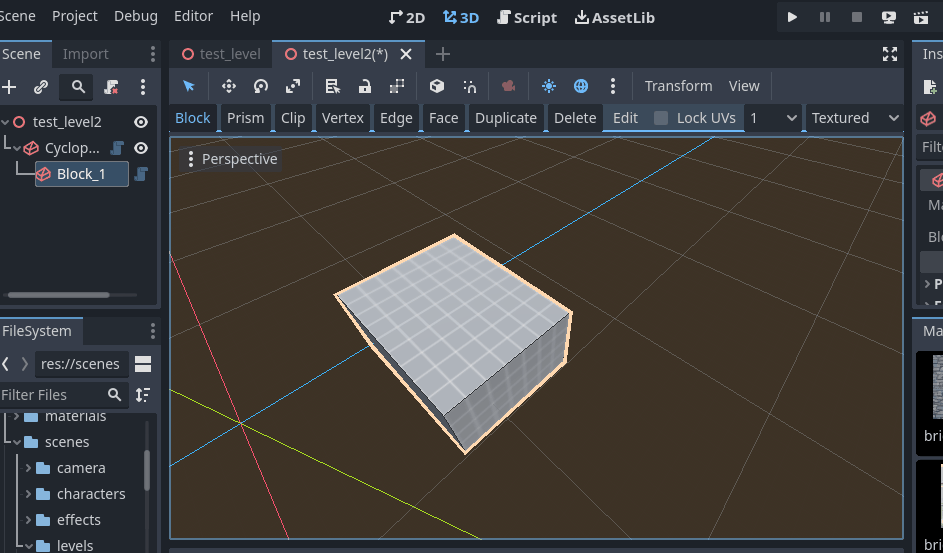This screenshot has width=943, height=553.
Task: Open the Debug menu
Action: (x=136, y=16)
